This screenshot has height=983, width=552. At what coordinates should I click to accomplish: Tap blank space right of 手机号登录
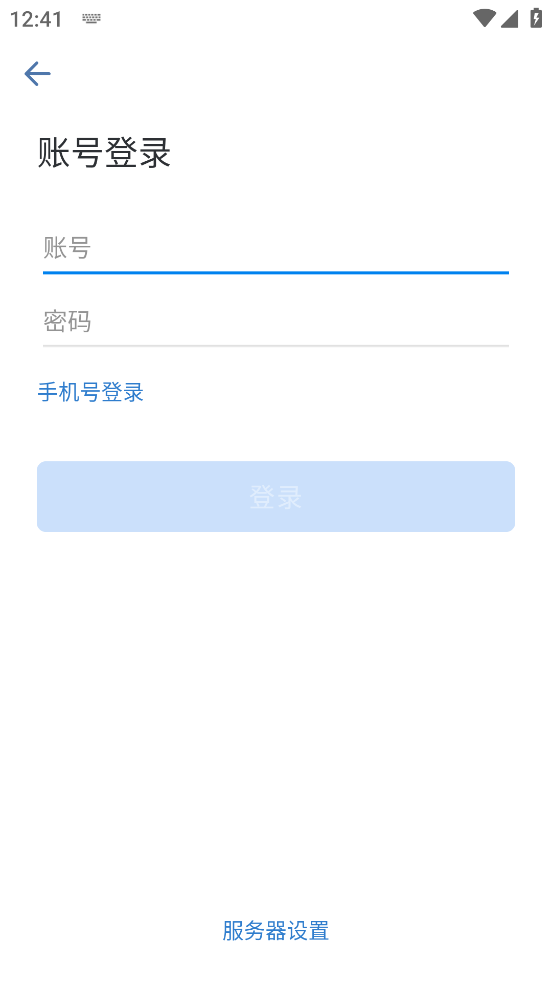[x=338, y=392]
